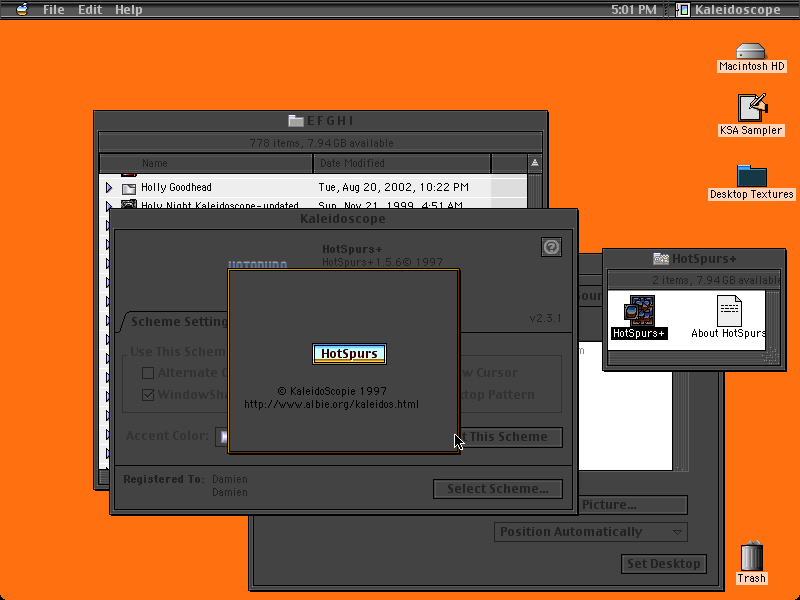Click the albie.org URL text
800x600 pixels.
[x=332, y=404]
